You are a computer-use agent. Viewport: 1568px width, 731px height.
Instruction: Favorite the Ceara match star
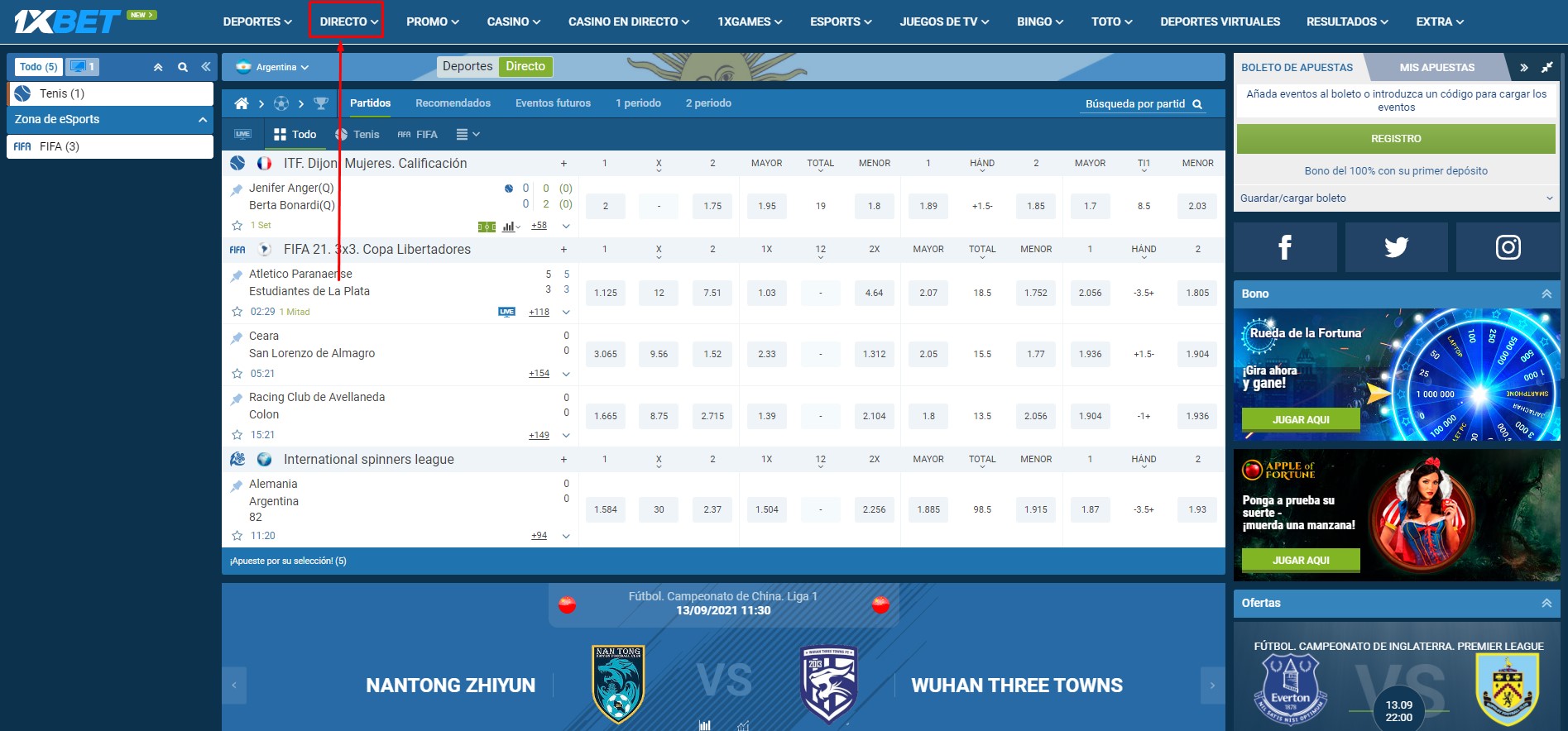[237, 374]
